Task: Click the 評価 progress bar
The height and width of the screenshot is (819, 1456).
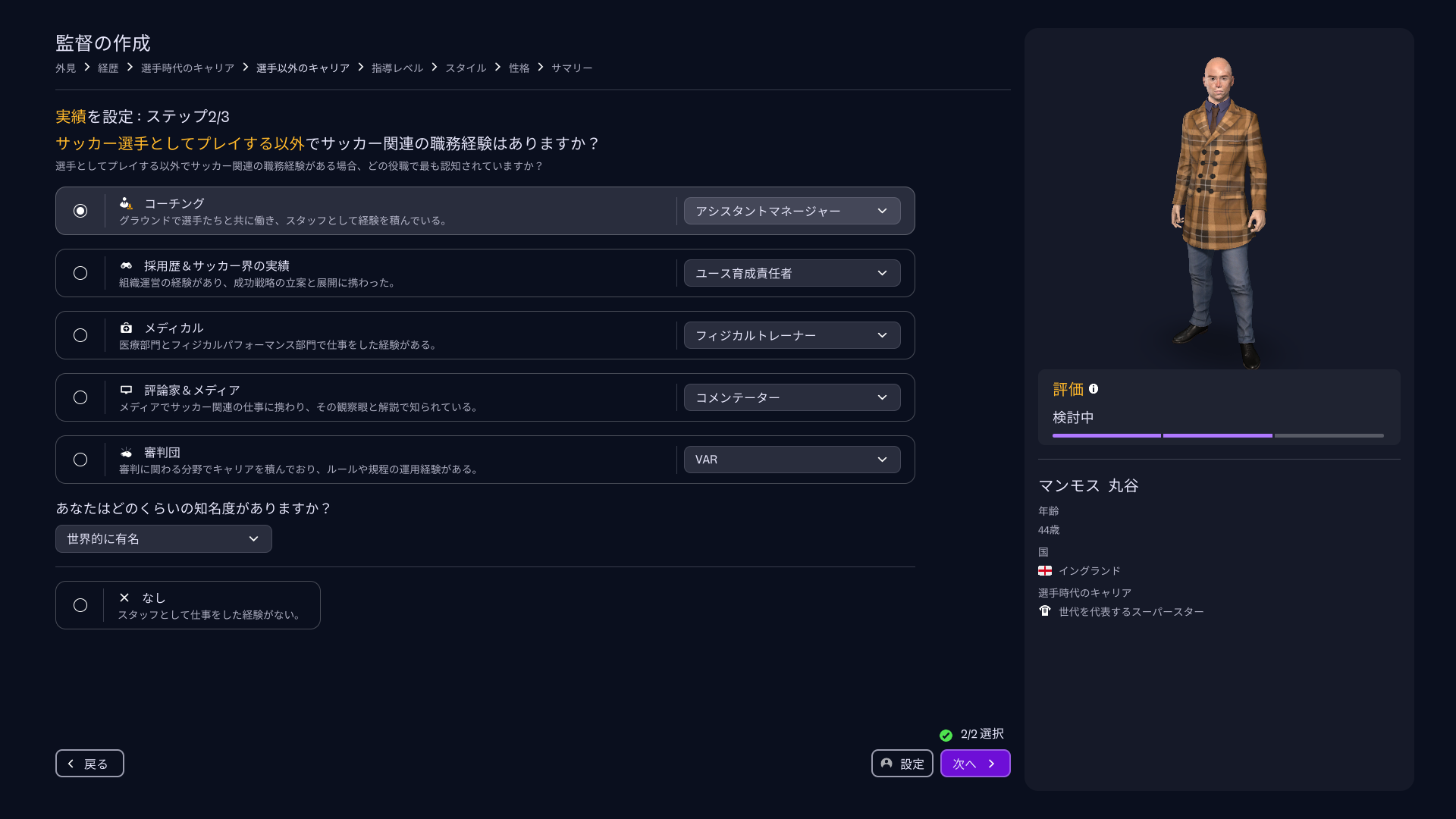Action: pos(1218,435)
